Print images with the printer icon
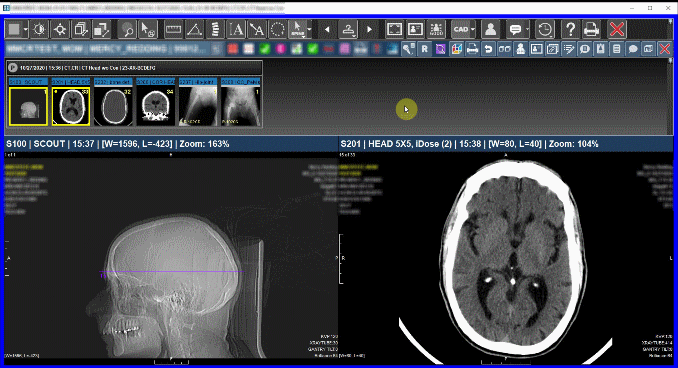This screenshot has height=368, width=678. [591, 29]
